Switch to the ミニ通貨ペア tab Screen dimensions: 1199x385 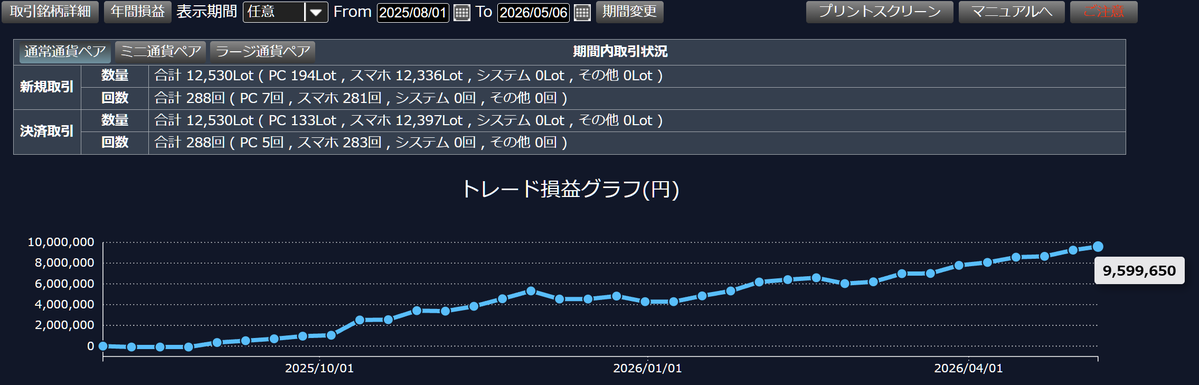pyautogui.click(x=161, y=52)
